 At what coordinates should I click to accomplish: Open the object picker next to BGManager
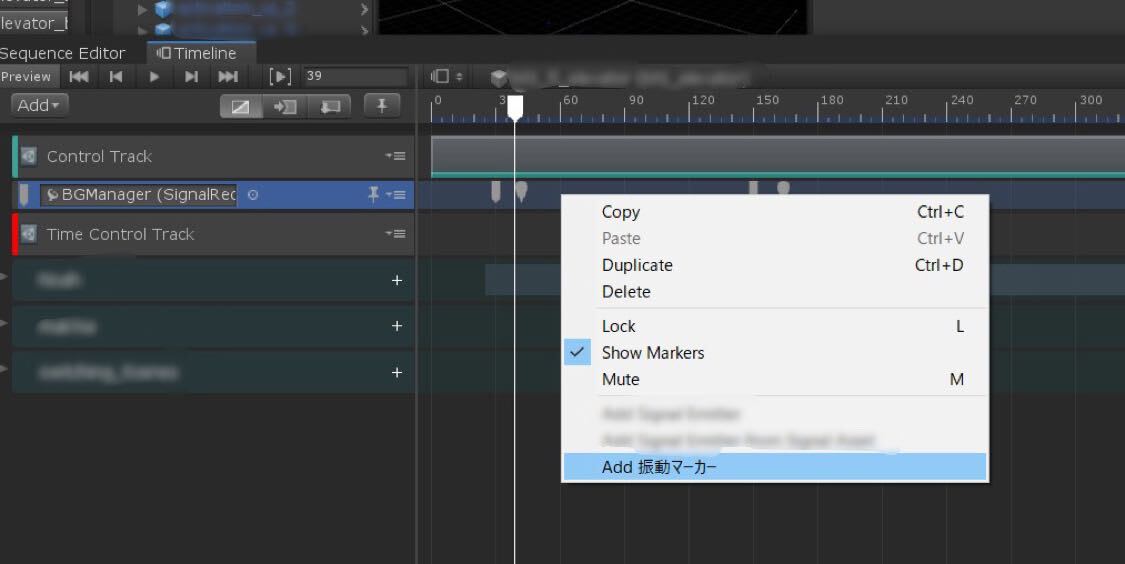253,194
